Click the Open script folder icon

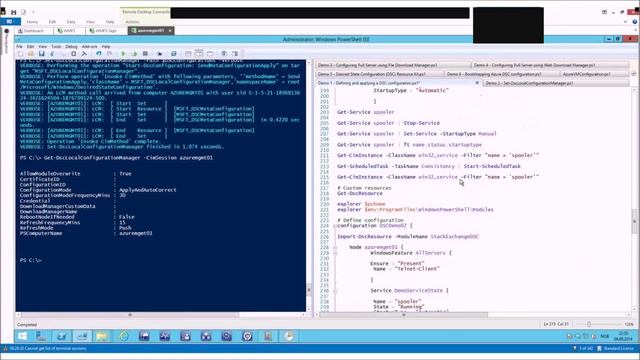31,54
